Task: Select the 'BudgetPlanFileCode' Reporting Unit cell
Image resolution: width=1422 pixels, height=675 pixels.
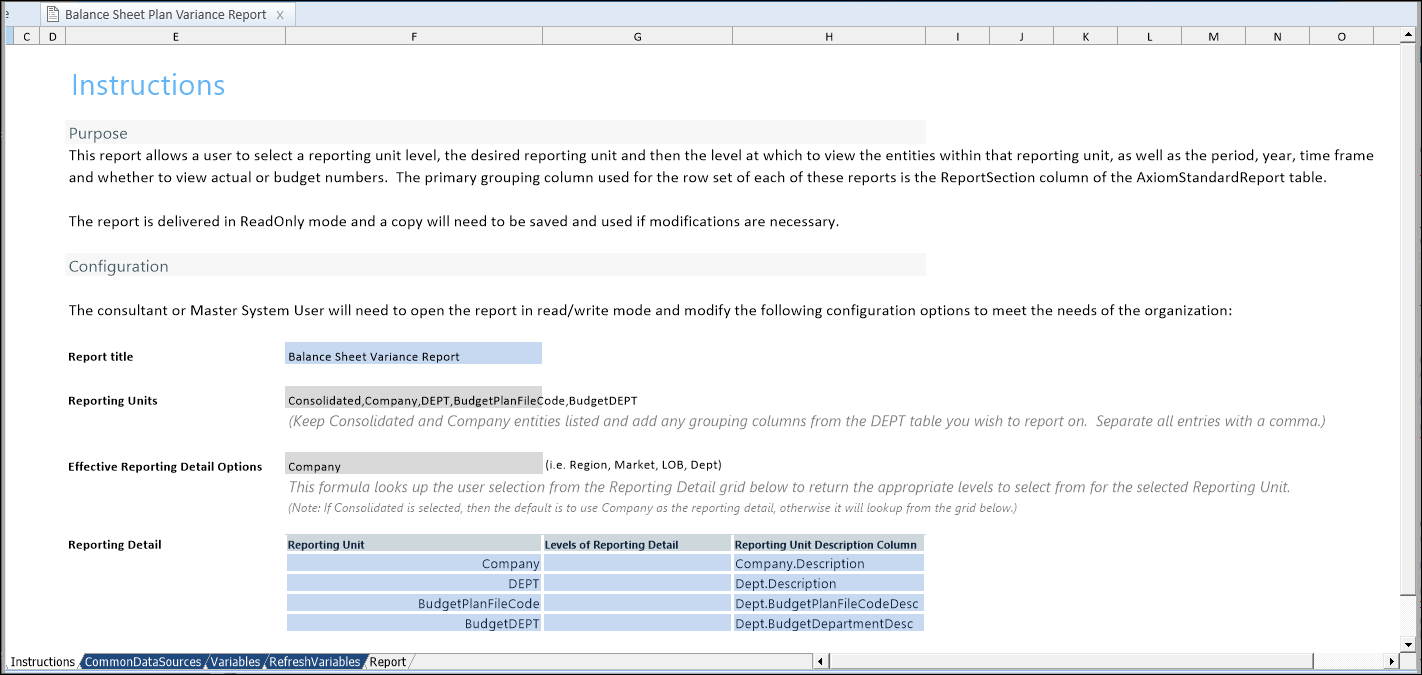Action: [x=414, y=604]
